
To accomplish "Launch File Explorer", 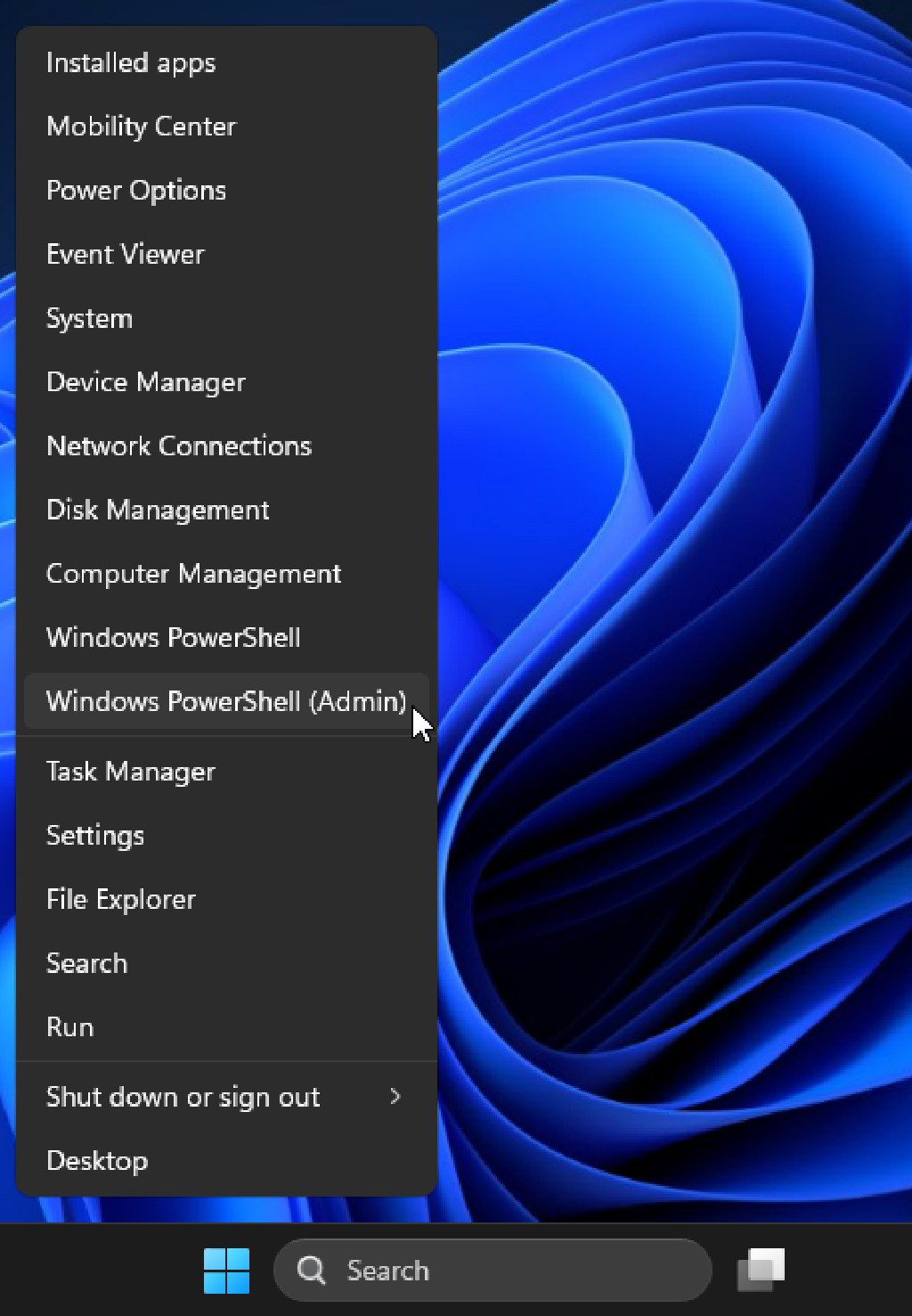I will point(120,899).
